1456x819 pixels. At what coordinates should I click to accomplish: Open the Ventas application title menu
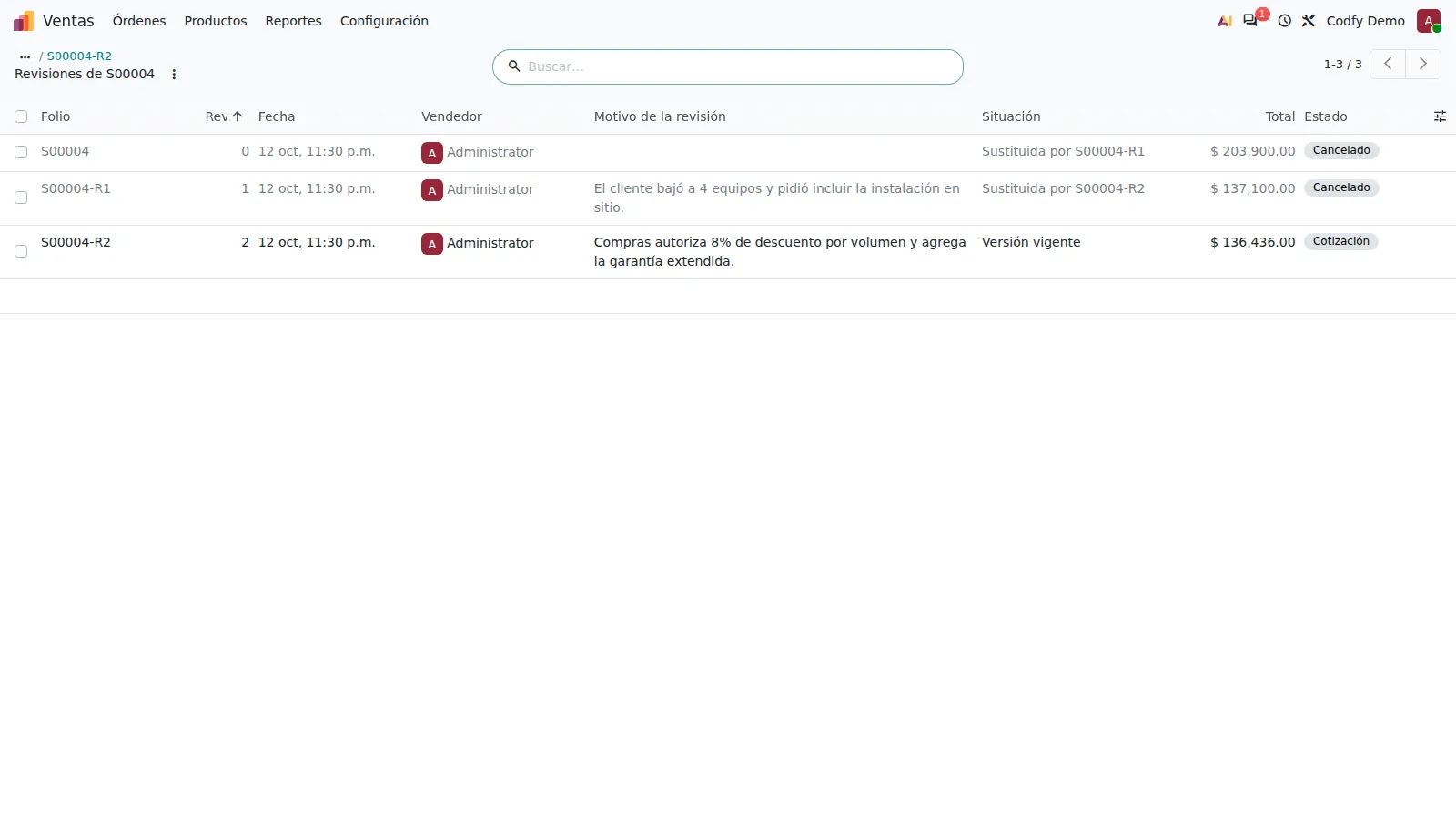(x=68, y=21)
